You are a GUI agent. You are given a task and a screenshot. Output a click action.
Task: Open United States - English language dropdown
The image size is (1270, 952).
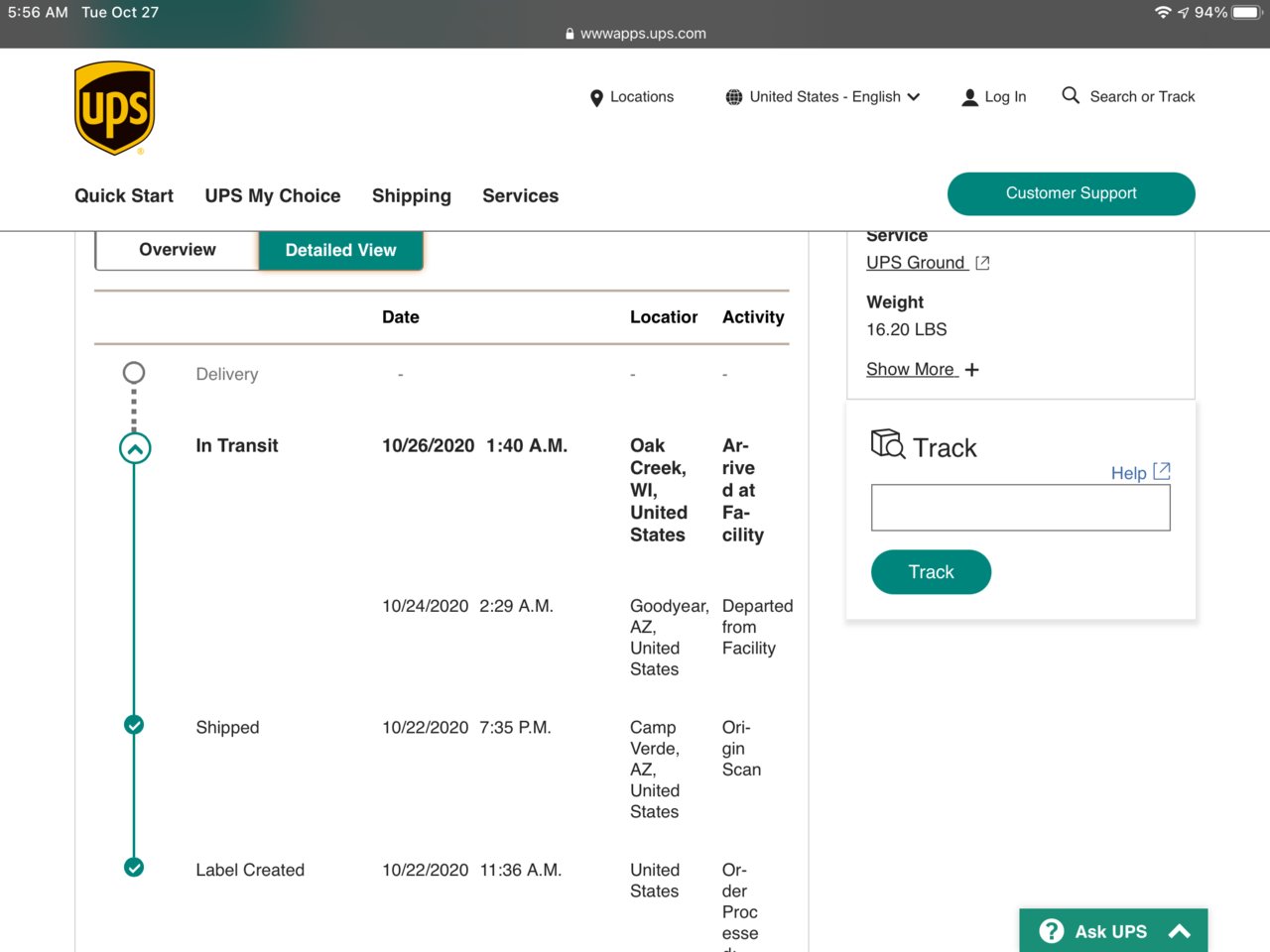coord(824,97)
